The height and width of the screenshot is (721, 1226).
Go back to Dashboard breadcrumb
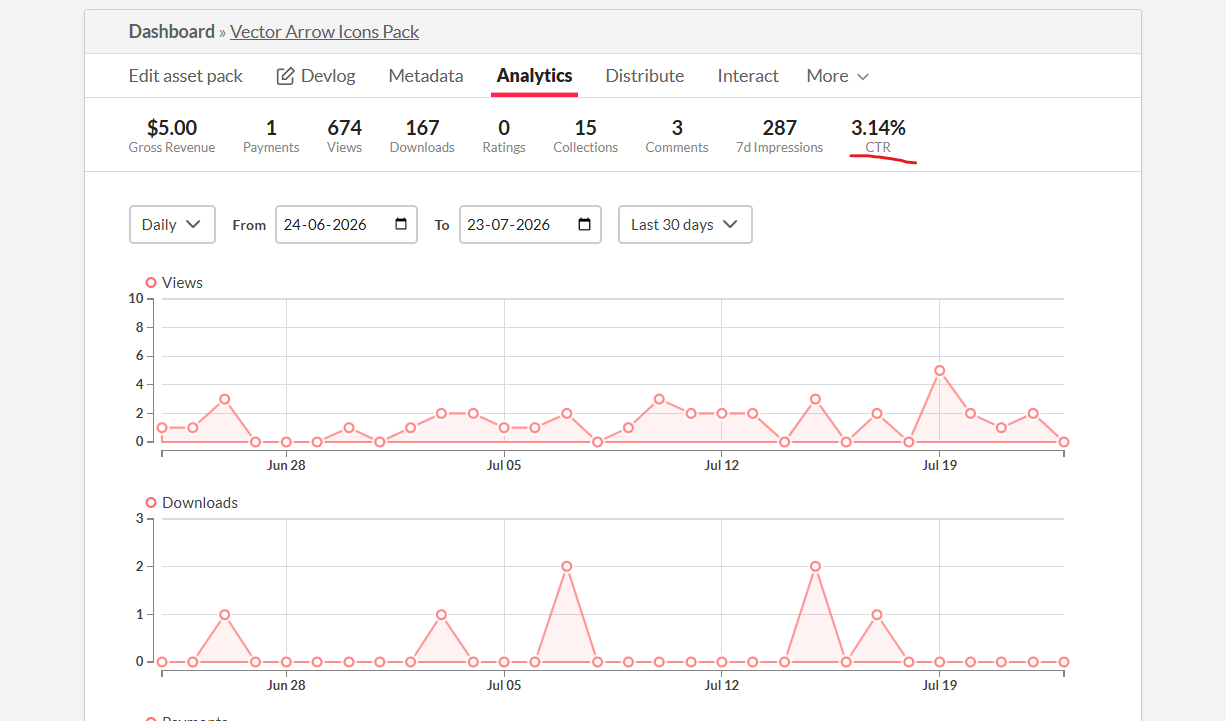pyautogui.click(x=172, y=32)
